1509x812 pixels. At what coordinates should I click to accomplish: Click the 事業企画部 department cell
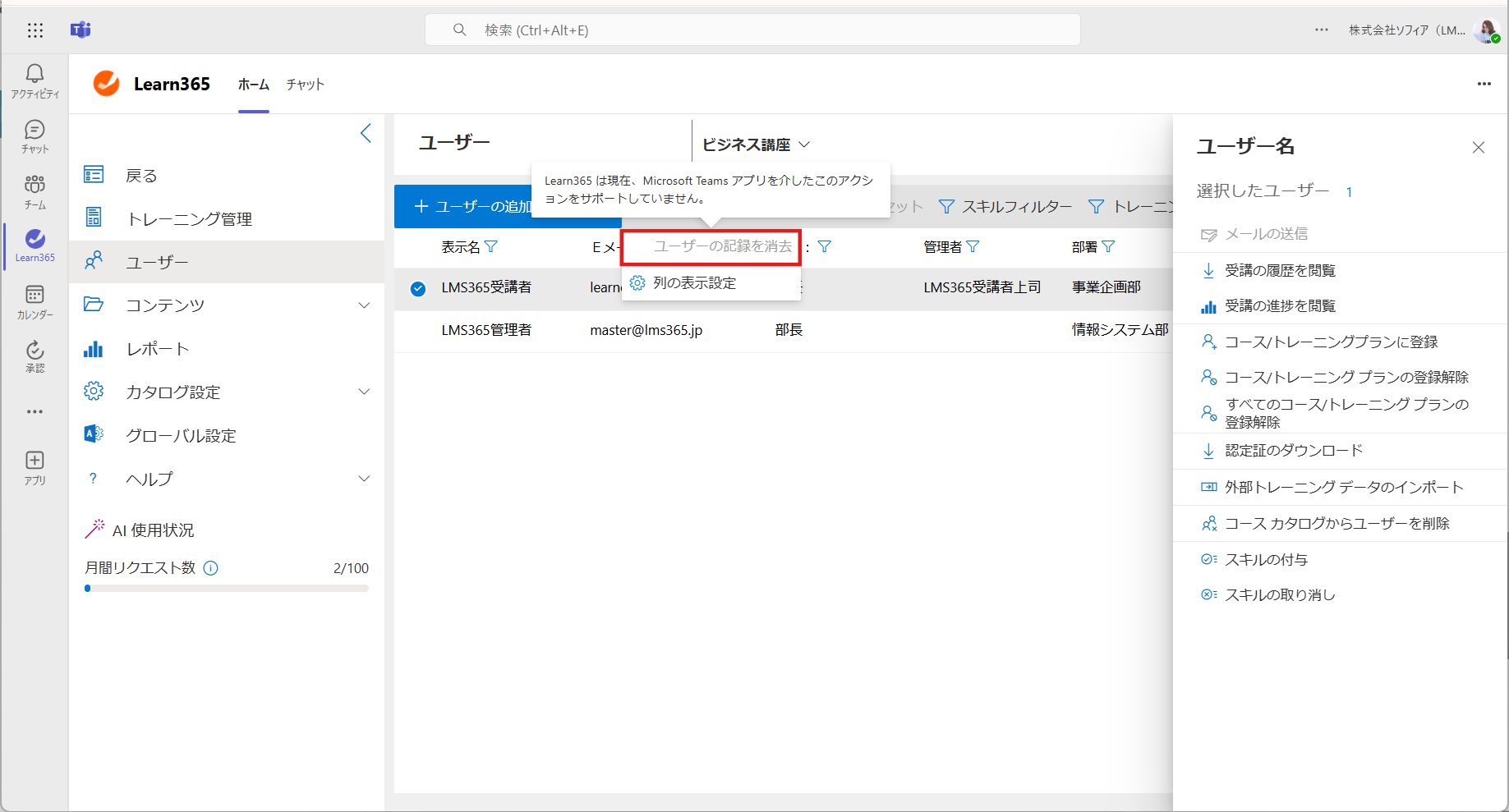coord(1106,287)
